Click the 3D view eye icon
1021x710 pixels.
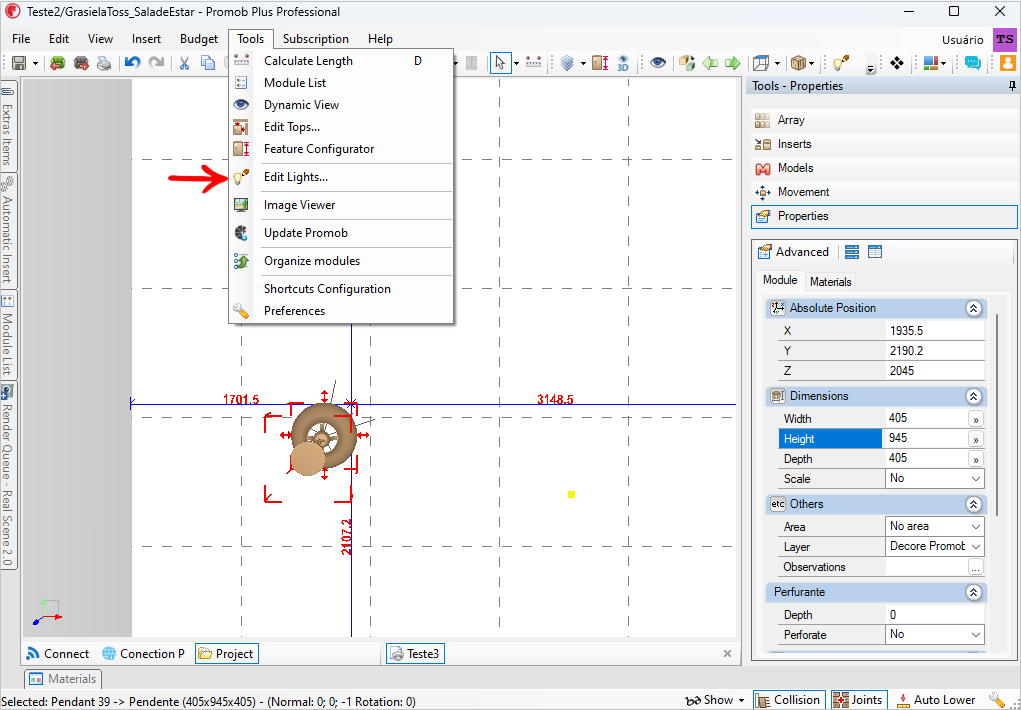pyautogui.click(x=623, y=63)
